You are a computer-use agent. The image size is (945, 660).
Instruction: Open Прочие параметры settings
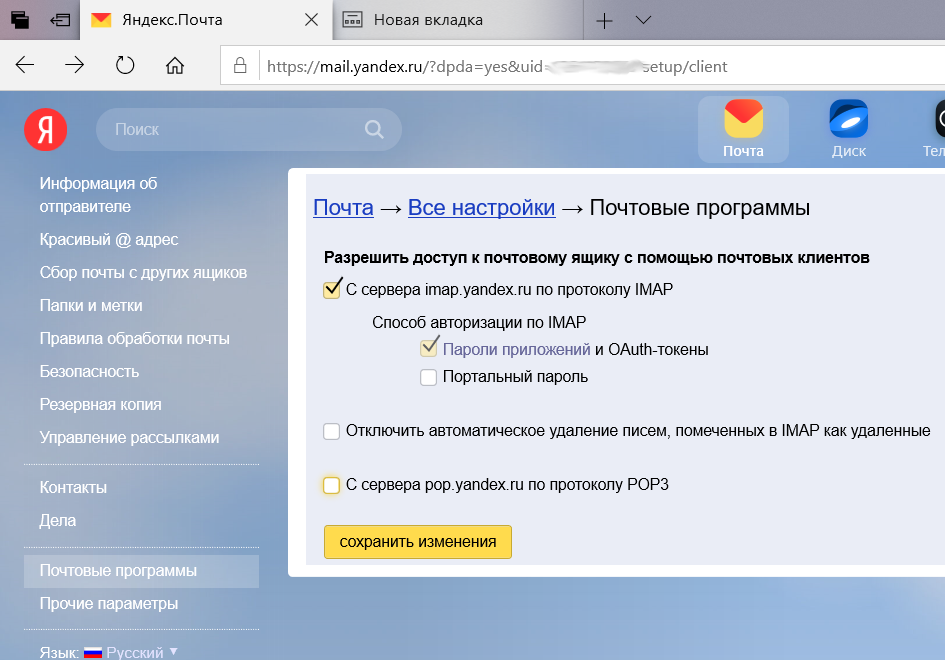pyautogui.click(x=109, y=603)
